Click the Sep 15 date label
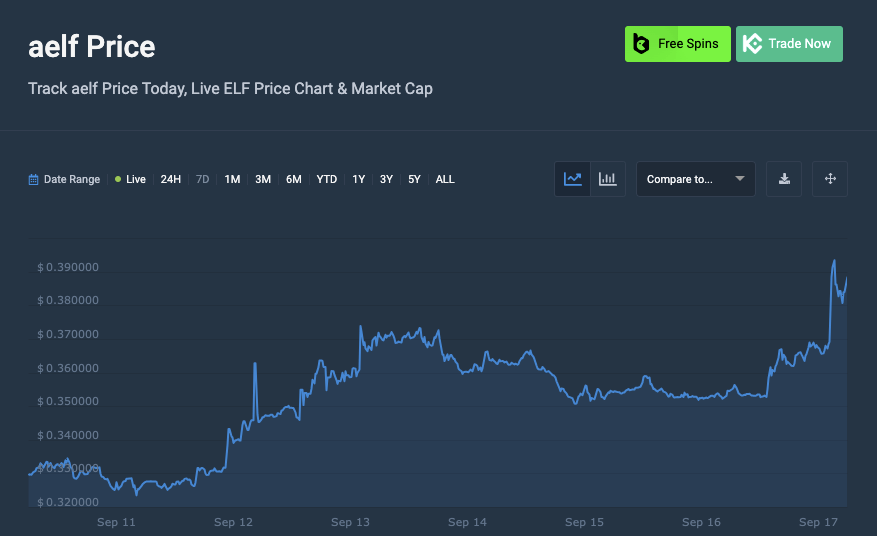The width and height of the screenshot is (877, 536). (x=584, y=523)
